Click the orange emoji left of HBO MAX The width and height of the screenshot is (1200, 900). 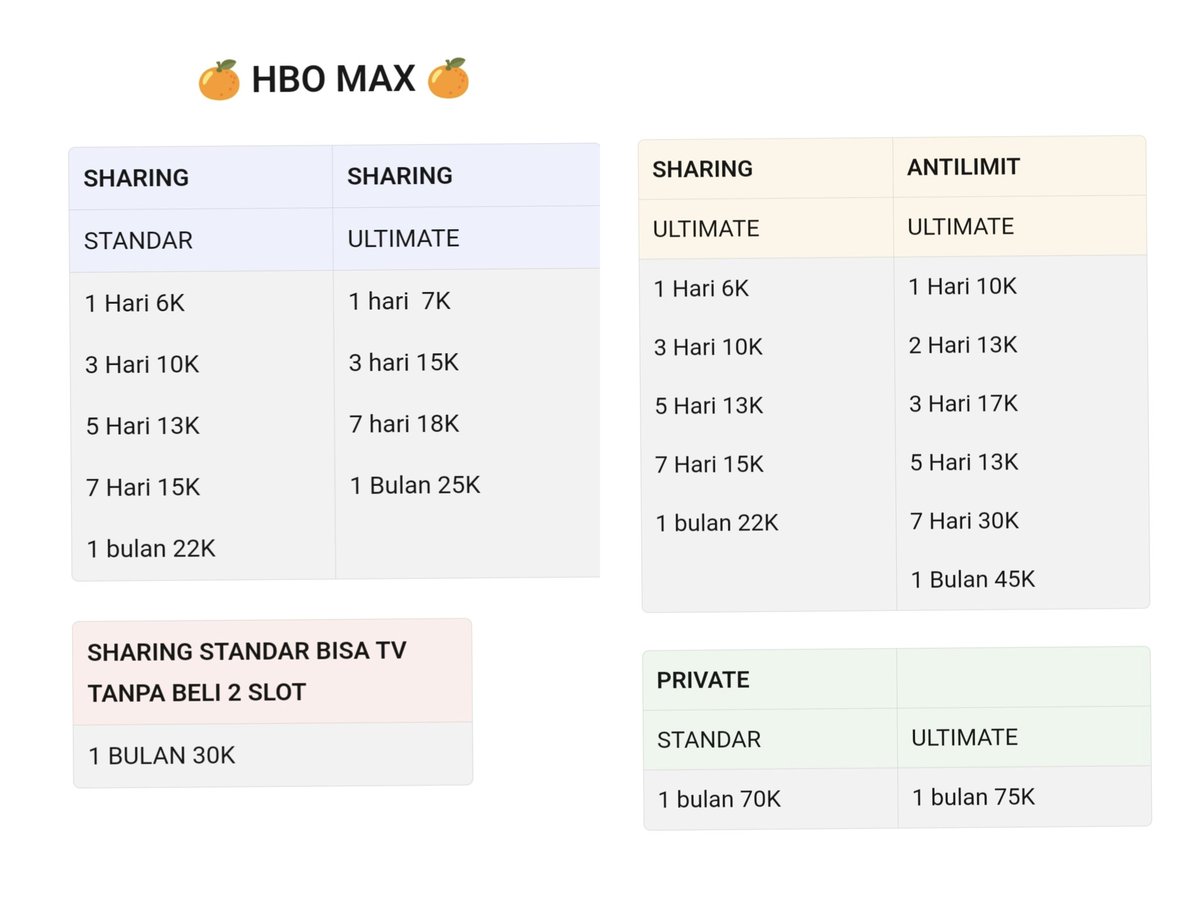pos(218,80)
